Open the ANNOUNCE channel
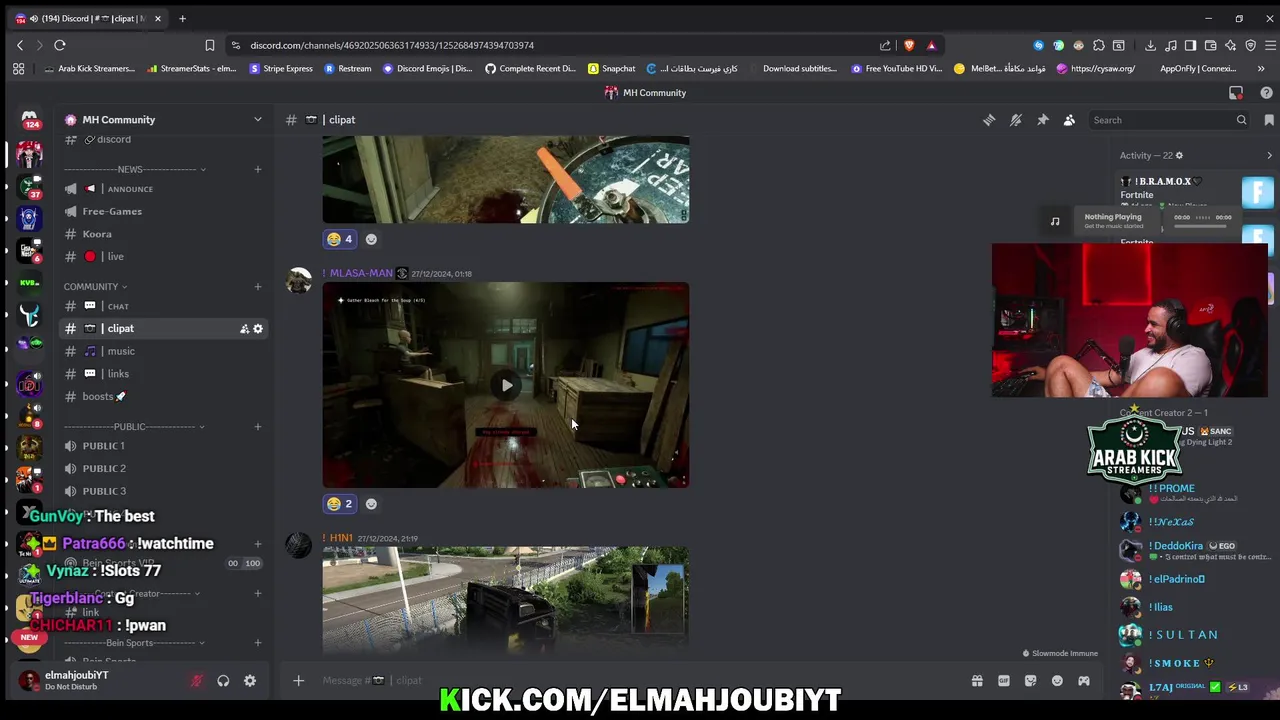The image size is (1280, 720). point(162,189)
